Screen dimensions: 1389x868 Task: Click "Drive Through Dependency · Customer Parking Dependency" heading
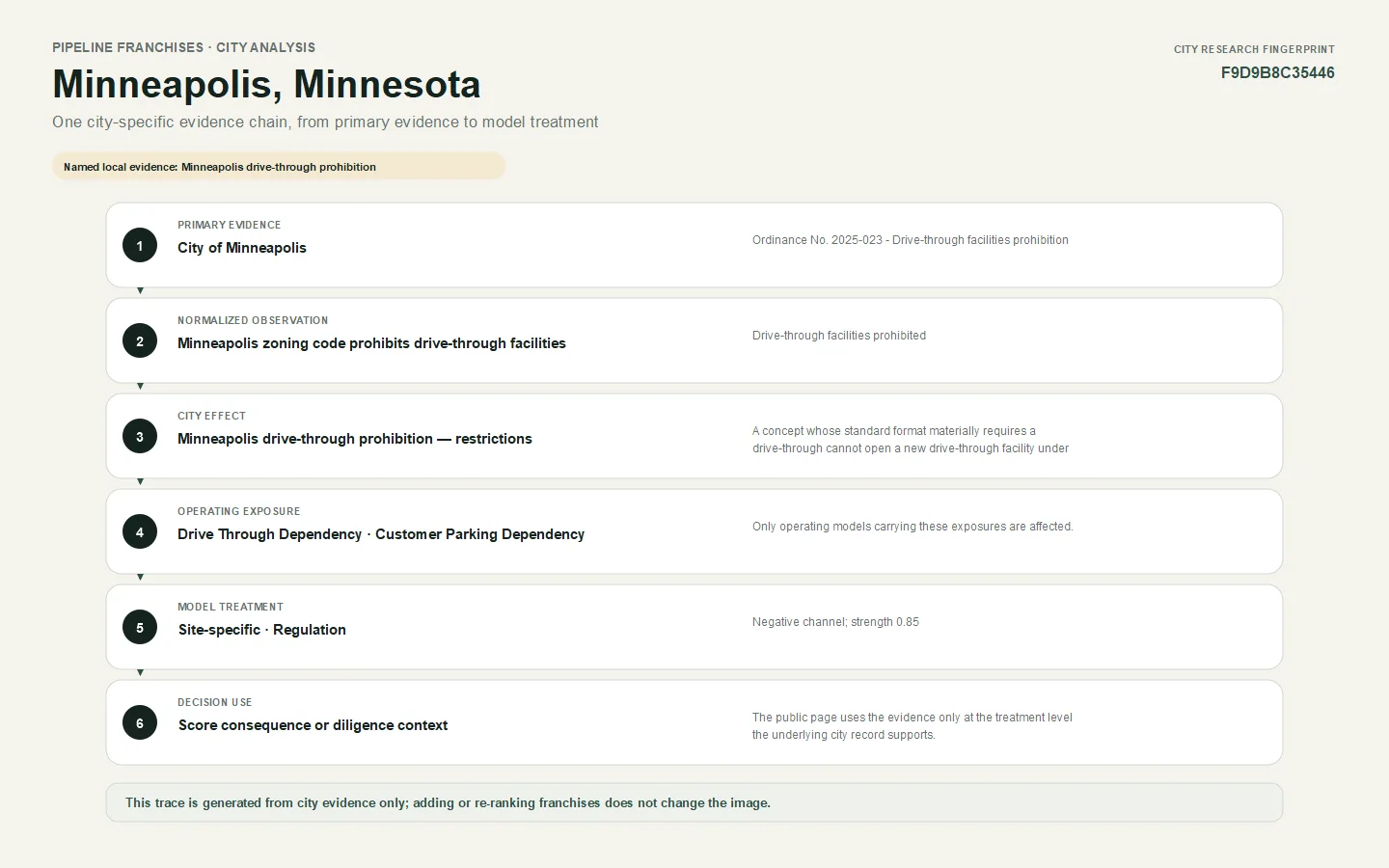tap(381, 534)
